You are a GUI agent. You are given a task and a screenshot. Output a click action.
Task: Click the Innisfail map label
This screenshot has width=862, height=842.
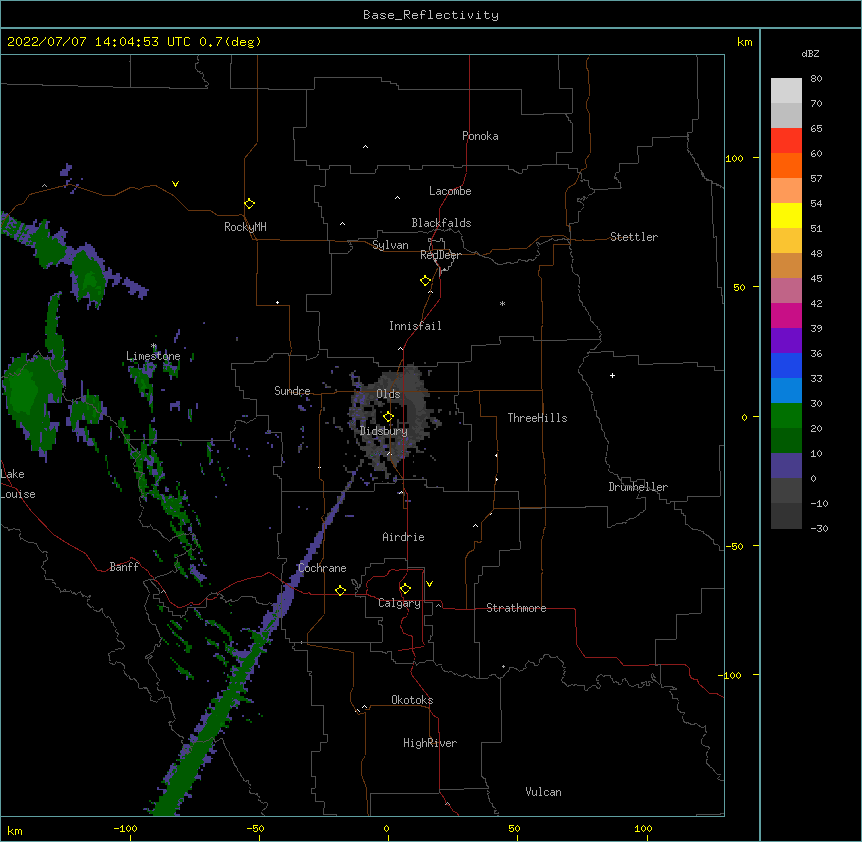(415, 326)
